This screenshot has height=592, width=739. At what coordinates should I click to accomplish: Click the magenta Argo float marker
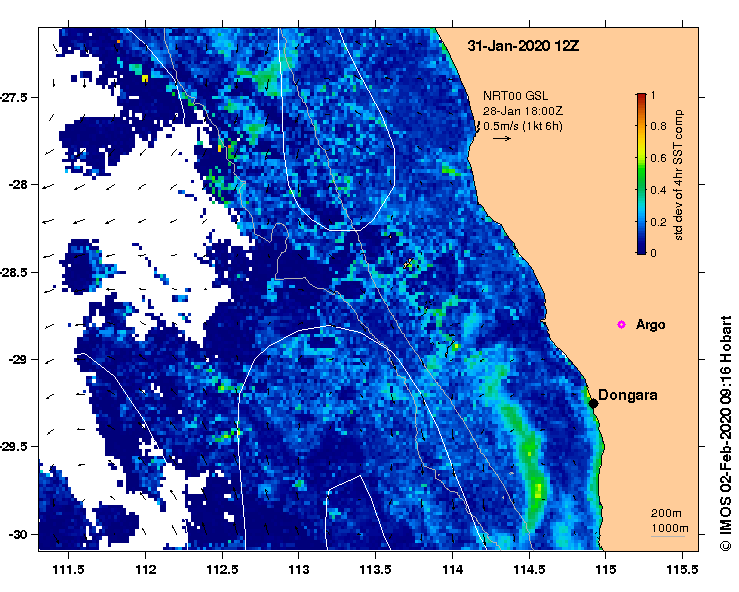(x=621, y=324)
